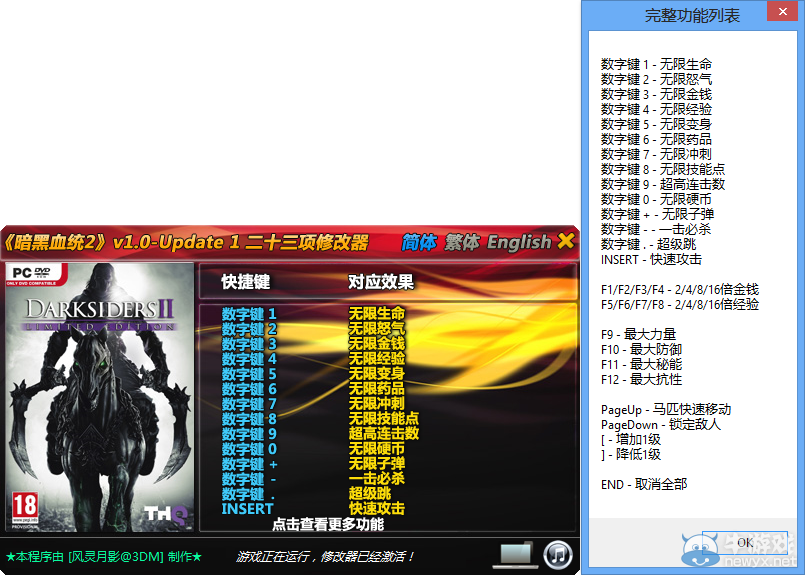Click the 对应效果 column header

381,282
